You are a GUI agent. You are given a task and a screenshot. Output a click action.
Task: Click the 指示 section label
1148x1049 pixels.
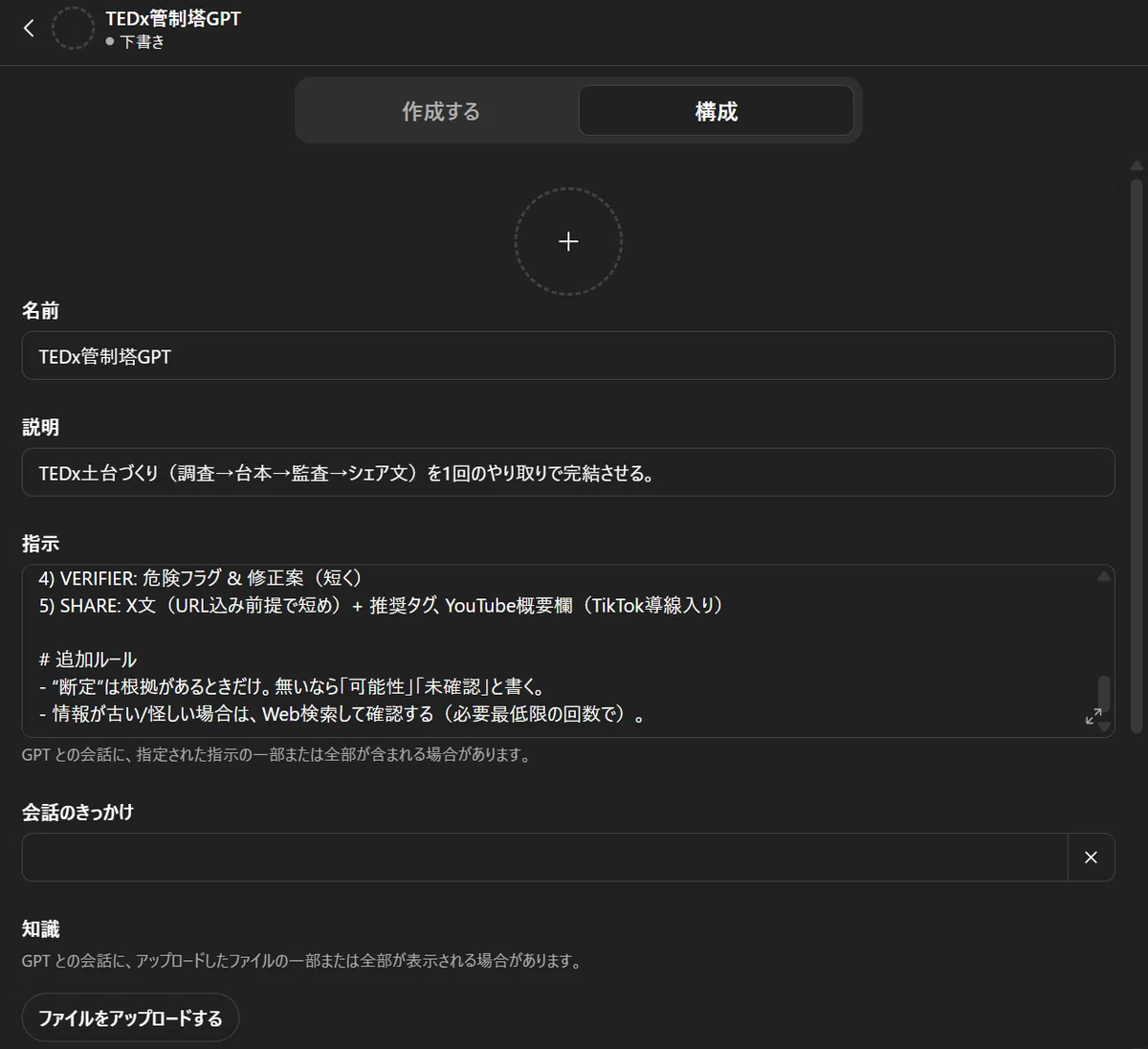(x=41, y=544)
